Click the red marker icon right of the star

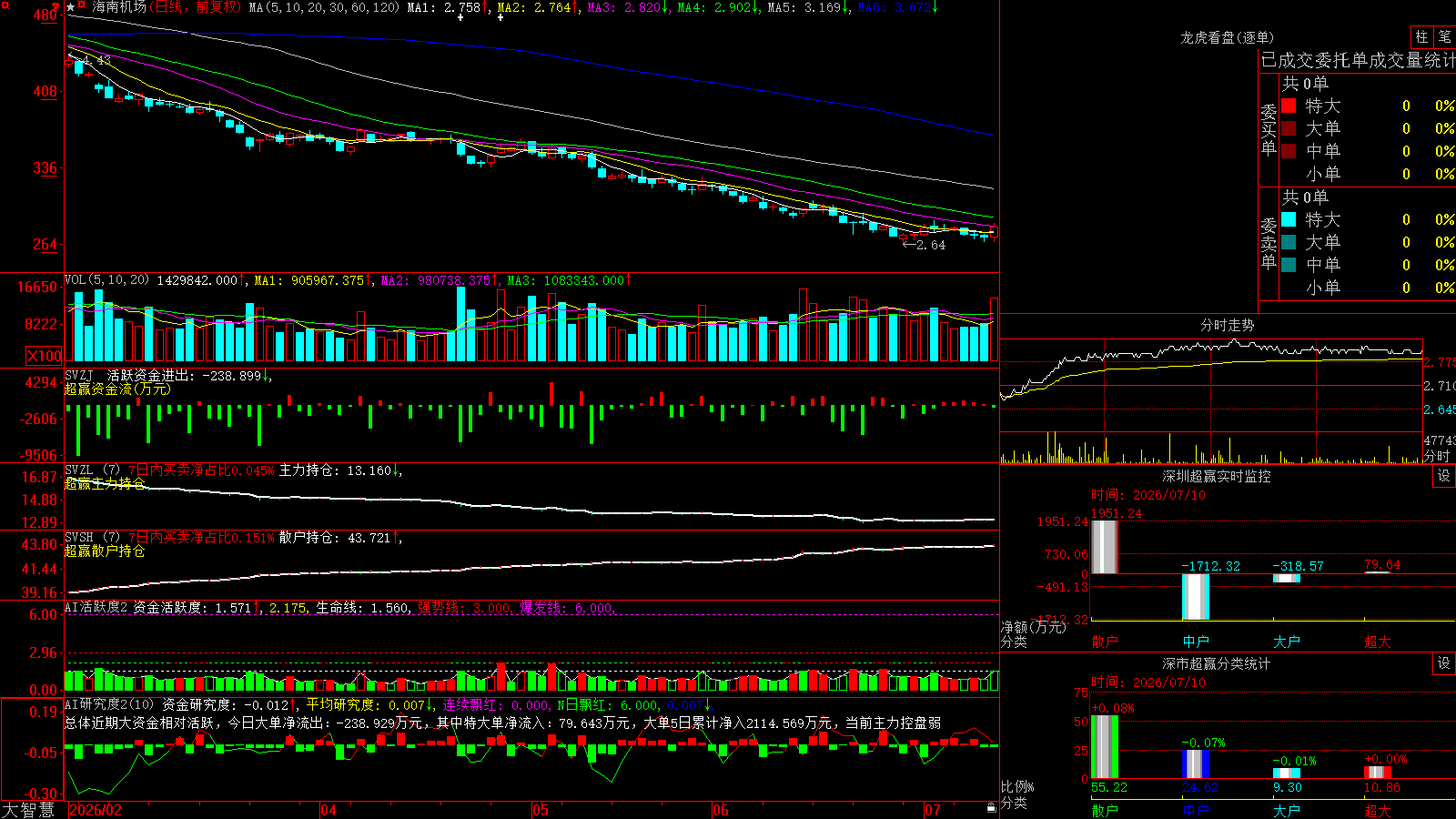82,5
